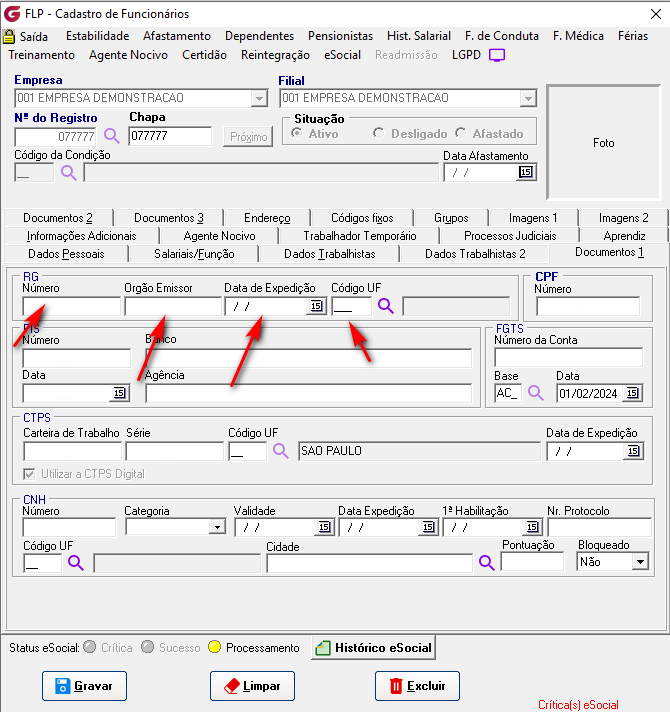Expand the Bloqueado dropdown
This screenshot has height=712, width=670.
click(x=640, y=562)
